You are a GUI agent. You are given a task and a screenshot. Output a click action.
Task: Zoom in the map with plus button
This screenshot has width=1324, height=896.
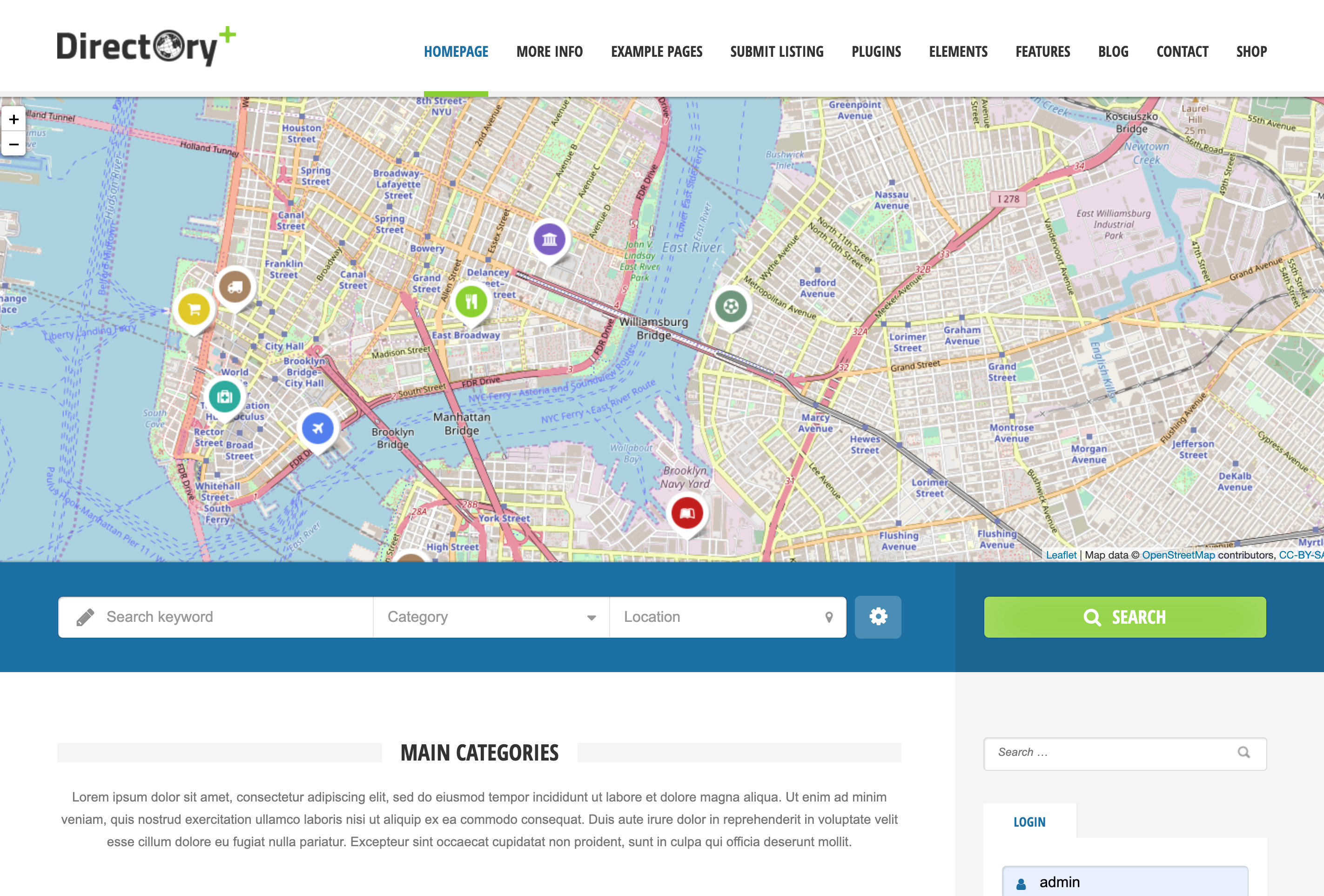[x=13, y=120]
